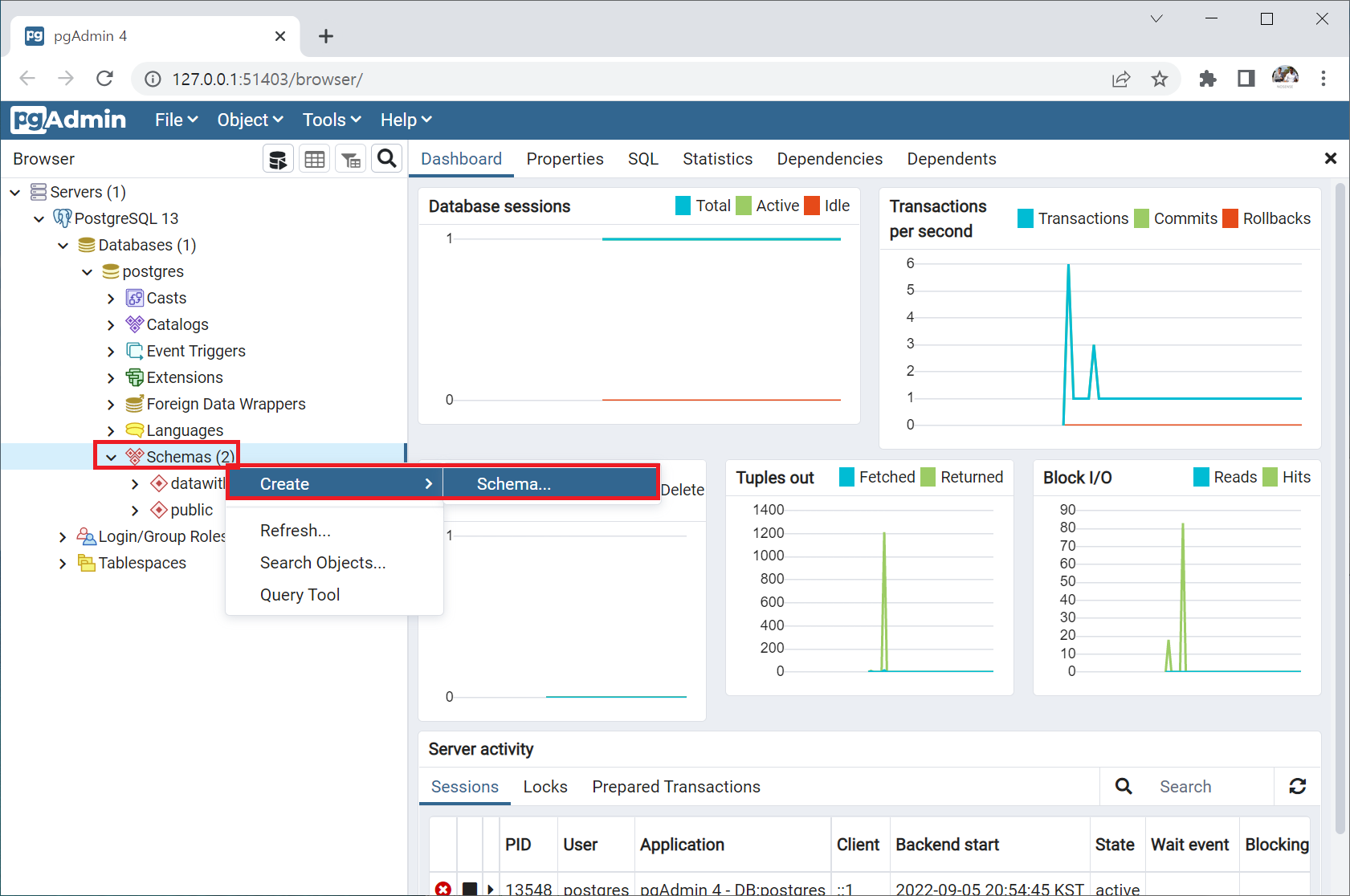Click the Rollbacks legend color swatch
1350x896 pixels.
tap(1230, 218)
